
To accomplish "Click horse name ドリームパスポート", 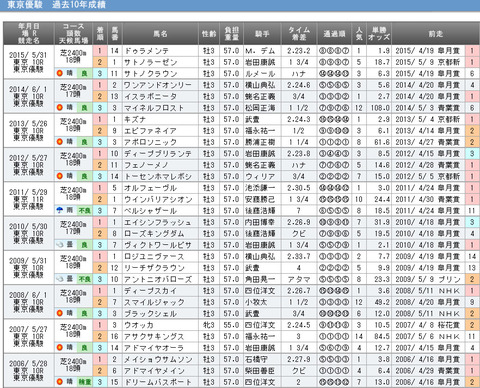I will (158, 382).
